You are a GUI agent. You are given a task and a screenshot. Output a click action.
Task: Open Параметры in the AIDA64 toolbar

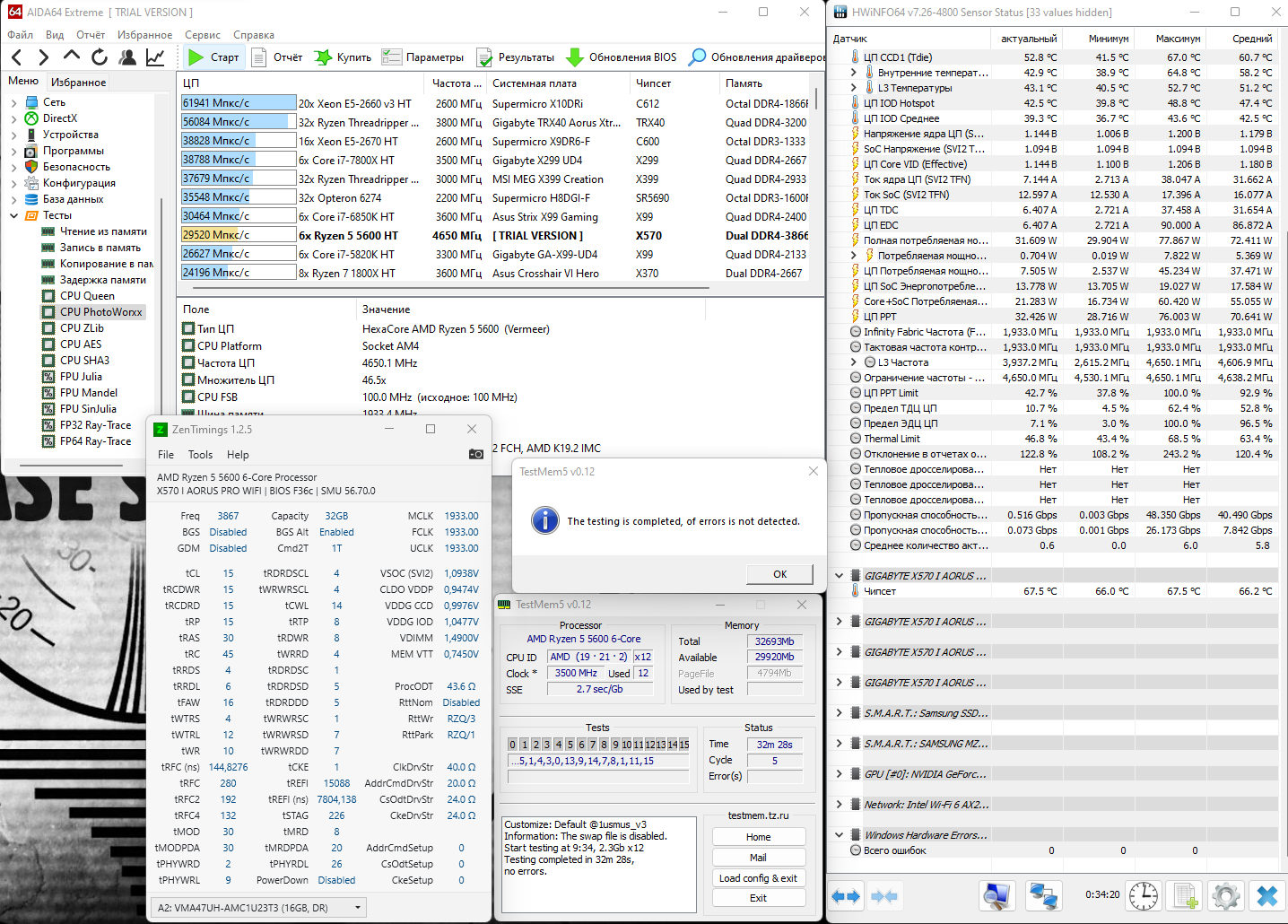point(422,57)
